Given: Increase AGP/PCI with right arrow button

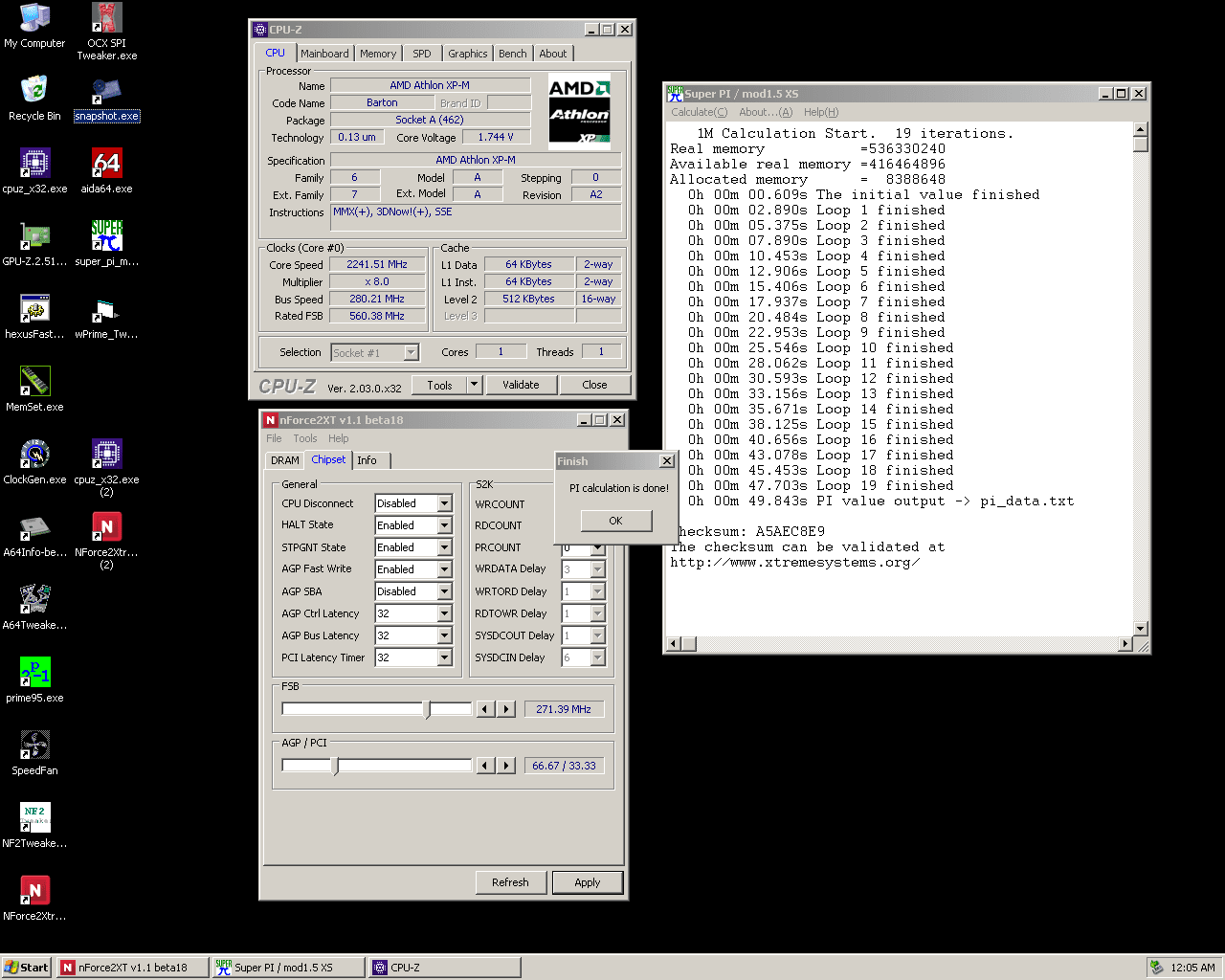Looking at the screenshot, I should (x=507, y=766).
